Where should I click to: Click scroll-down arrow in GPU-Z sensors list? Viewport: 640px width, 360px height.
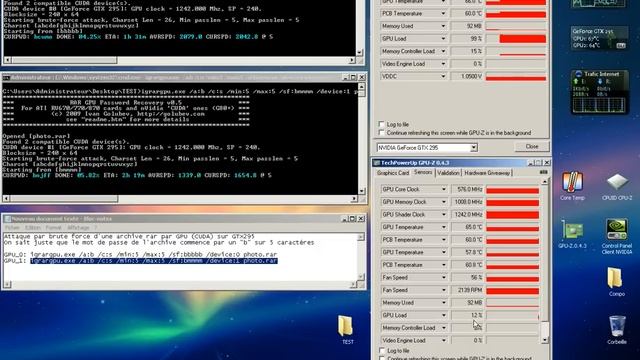544,340
